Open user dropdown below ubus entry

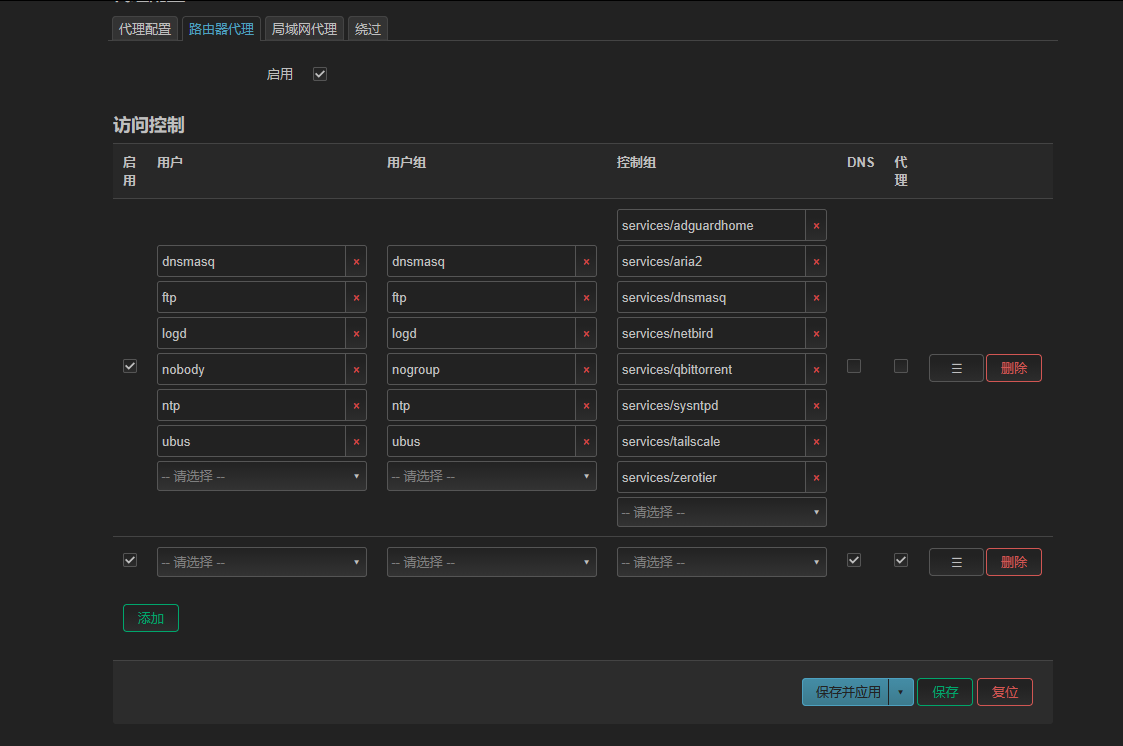point(262,476)
